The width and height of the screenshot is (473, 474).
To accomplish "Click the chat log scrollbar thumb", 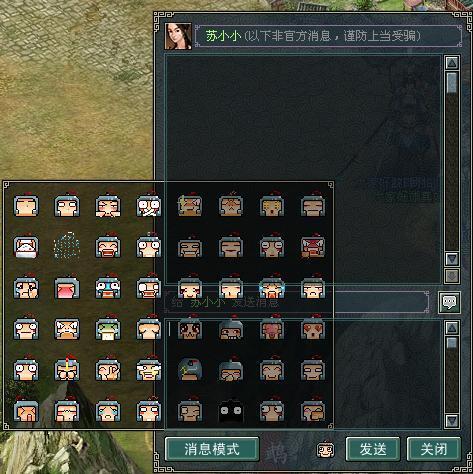I will (x=452, y=82).
